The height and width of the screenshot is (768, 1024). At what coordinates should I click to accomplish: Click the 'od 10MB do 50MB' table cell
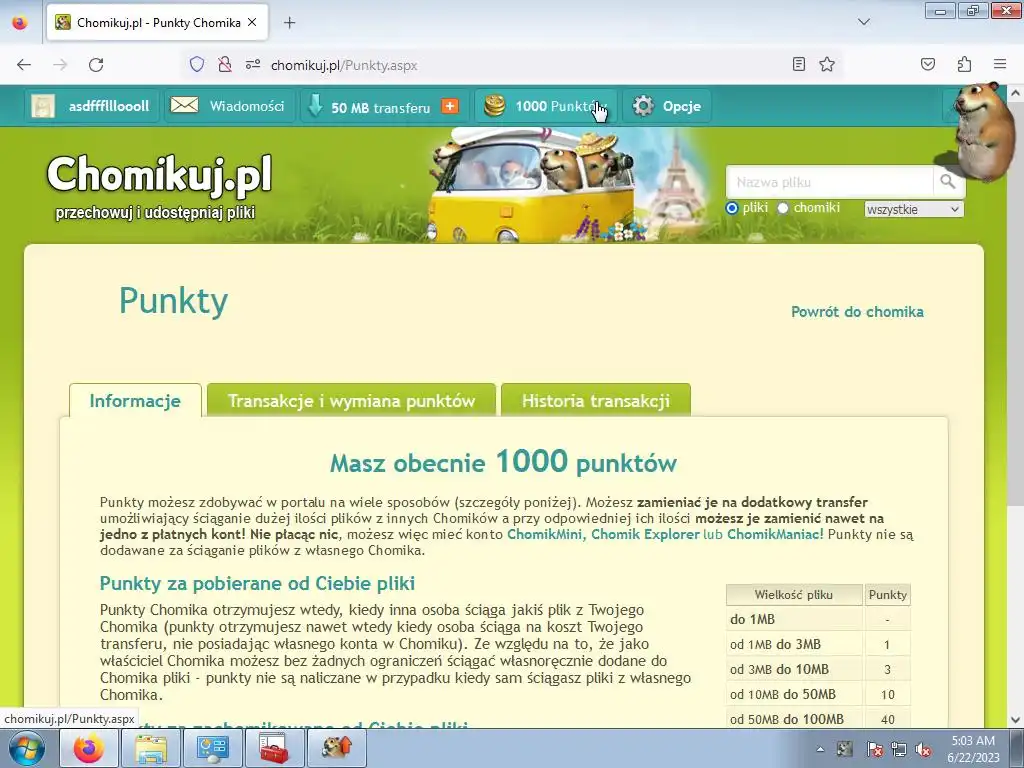(794, 694)
